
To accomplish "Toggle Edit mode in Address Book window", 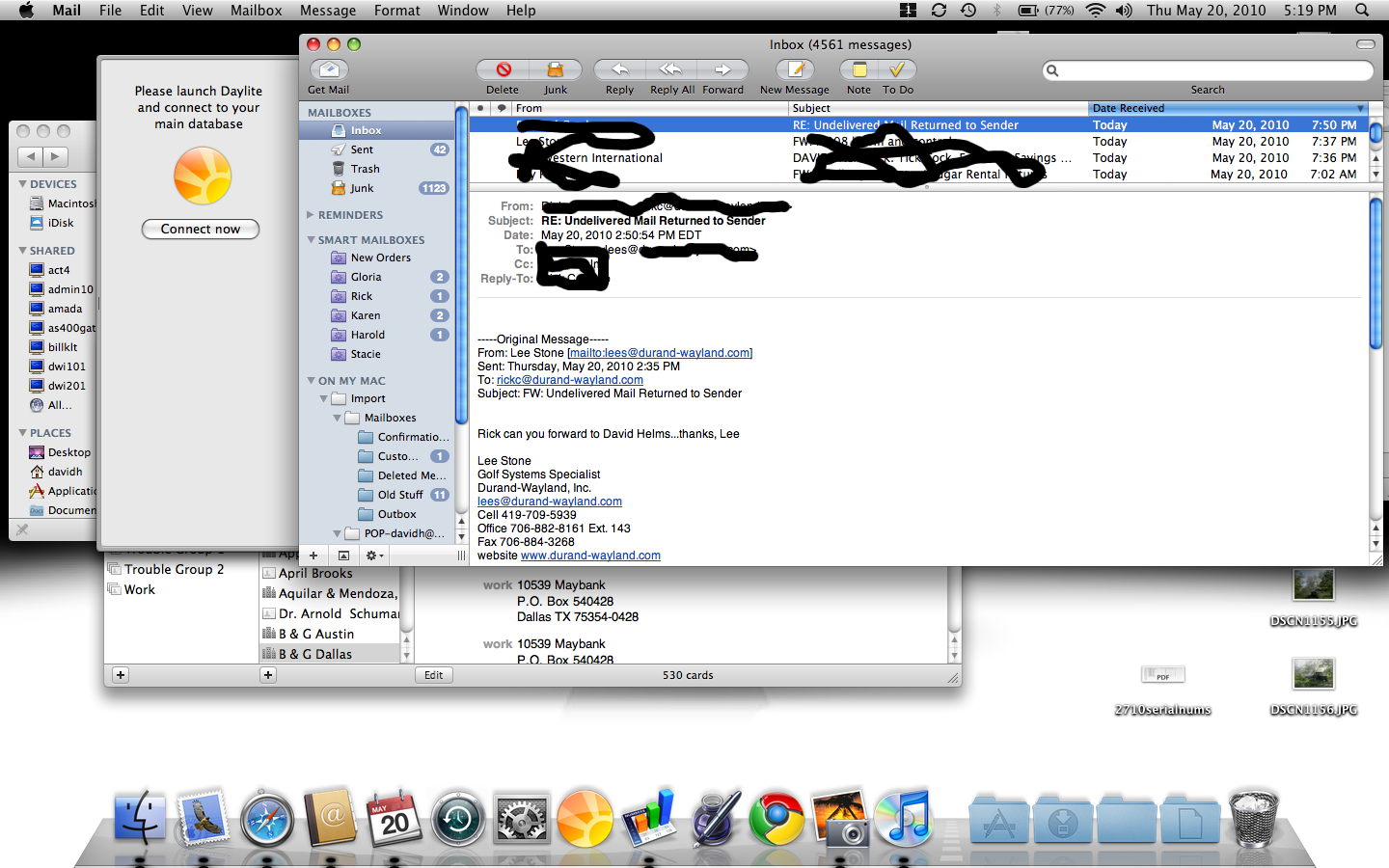I will point(434,675).
